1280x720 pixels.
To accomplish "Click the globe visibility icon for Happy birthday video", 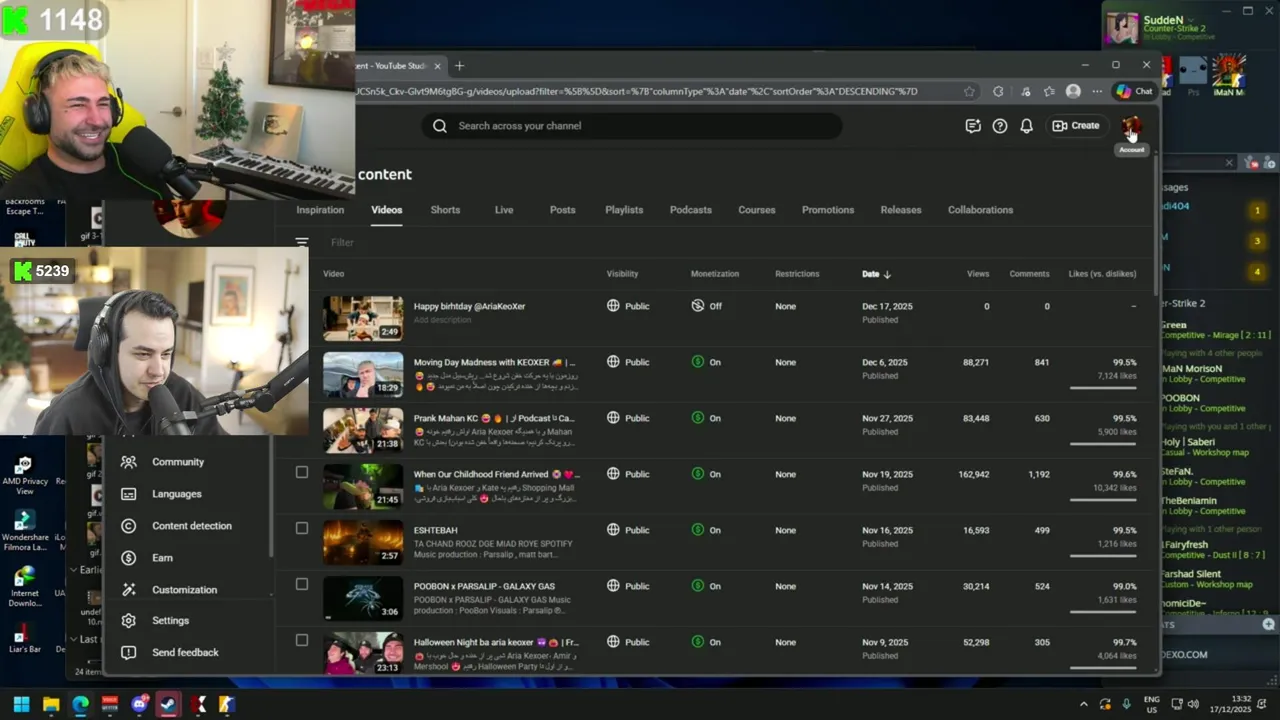I will (613, 306).
